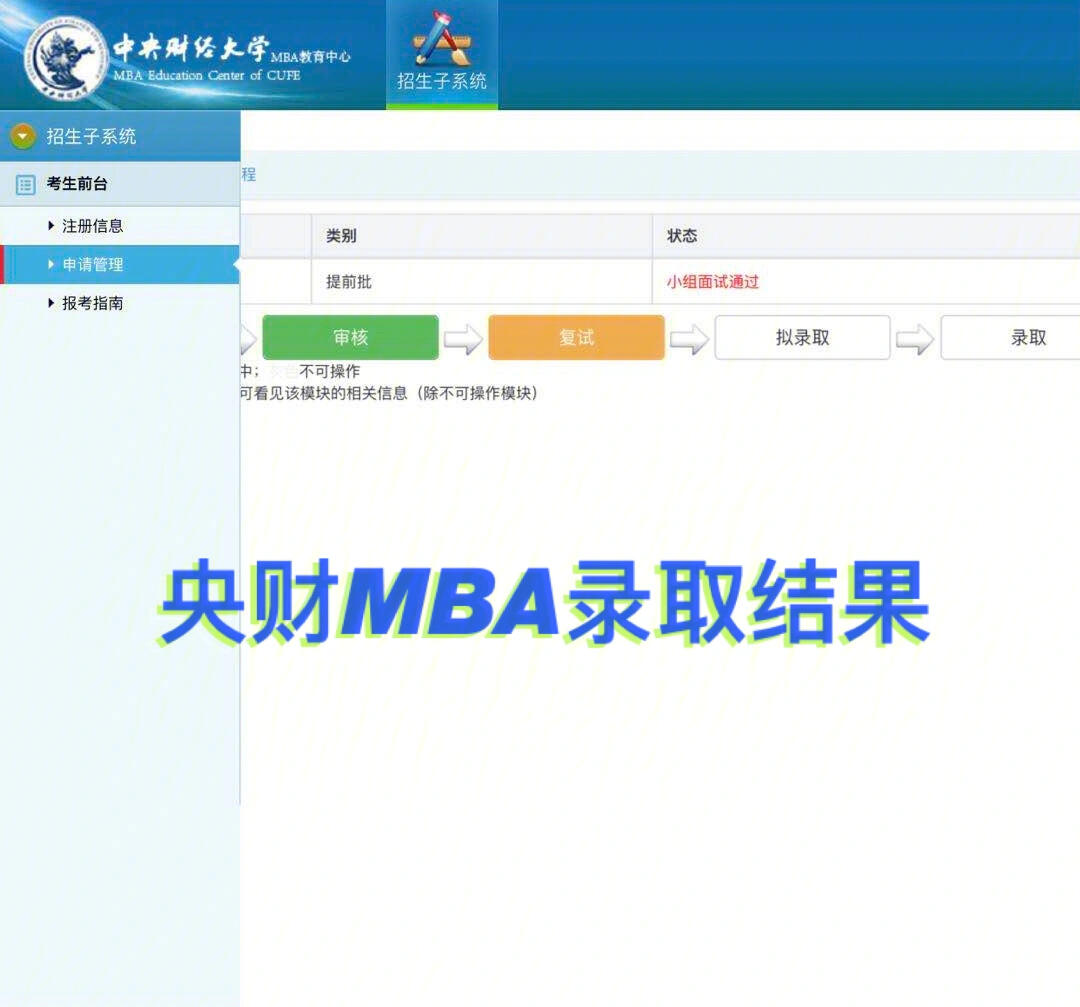Expand the triangle beside 报考指南
This screenshot has width=1080, height=1007.
coord(51,302)
